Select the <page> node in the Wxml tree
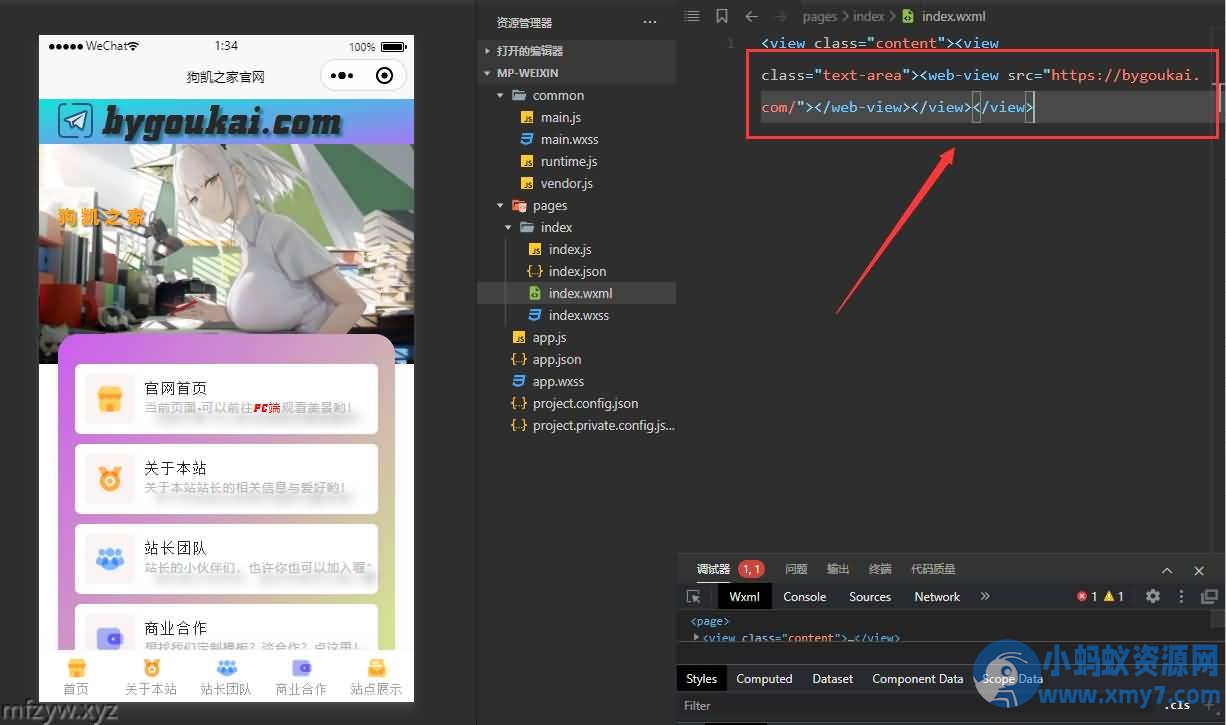Image resolution: width=1226 pixels, height=725 pixels. click(x=710, y=621)
